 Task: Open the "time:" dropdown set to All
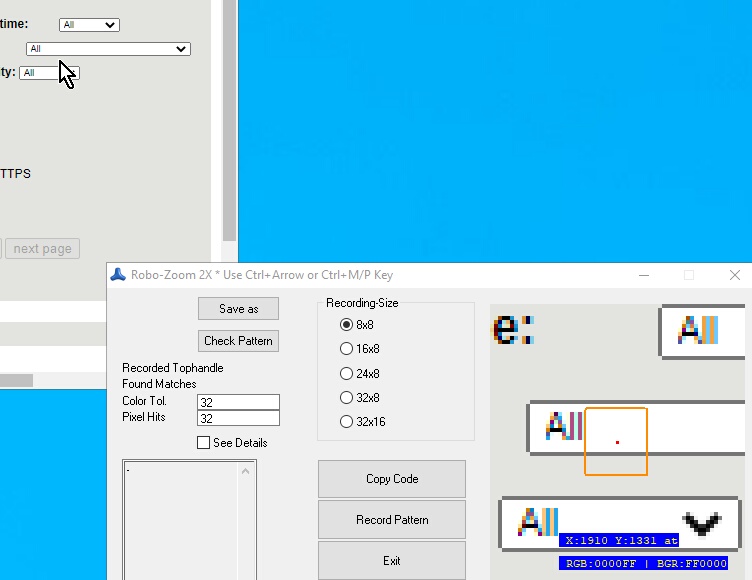[x=89, y=25]
